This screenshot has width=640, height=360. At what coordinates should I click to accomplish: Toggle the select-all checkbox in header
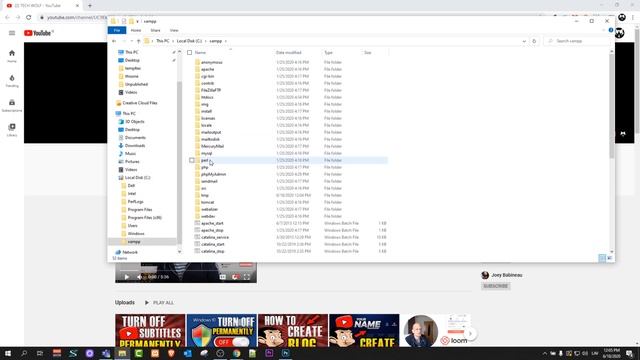(189, 53)
